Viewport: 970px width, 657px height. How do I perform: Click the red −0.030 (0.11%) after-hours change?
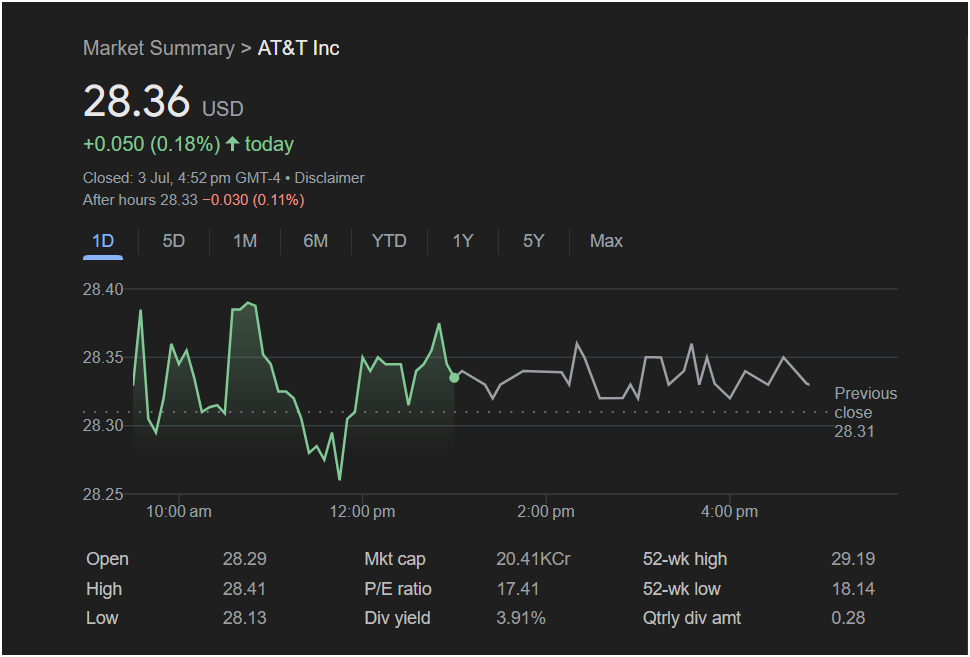pyautogui.click(x=254, y=200)
